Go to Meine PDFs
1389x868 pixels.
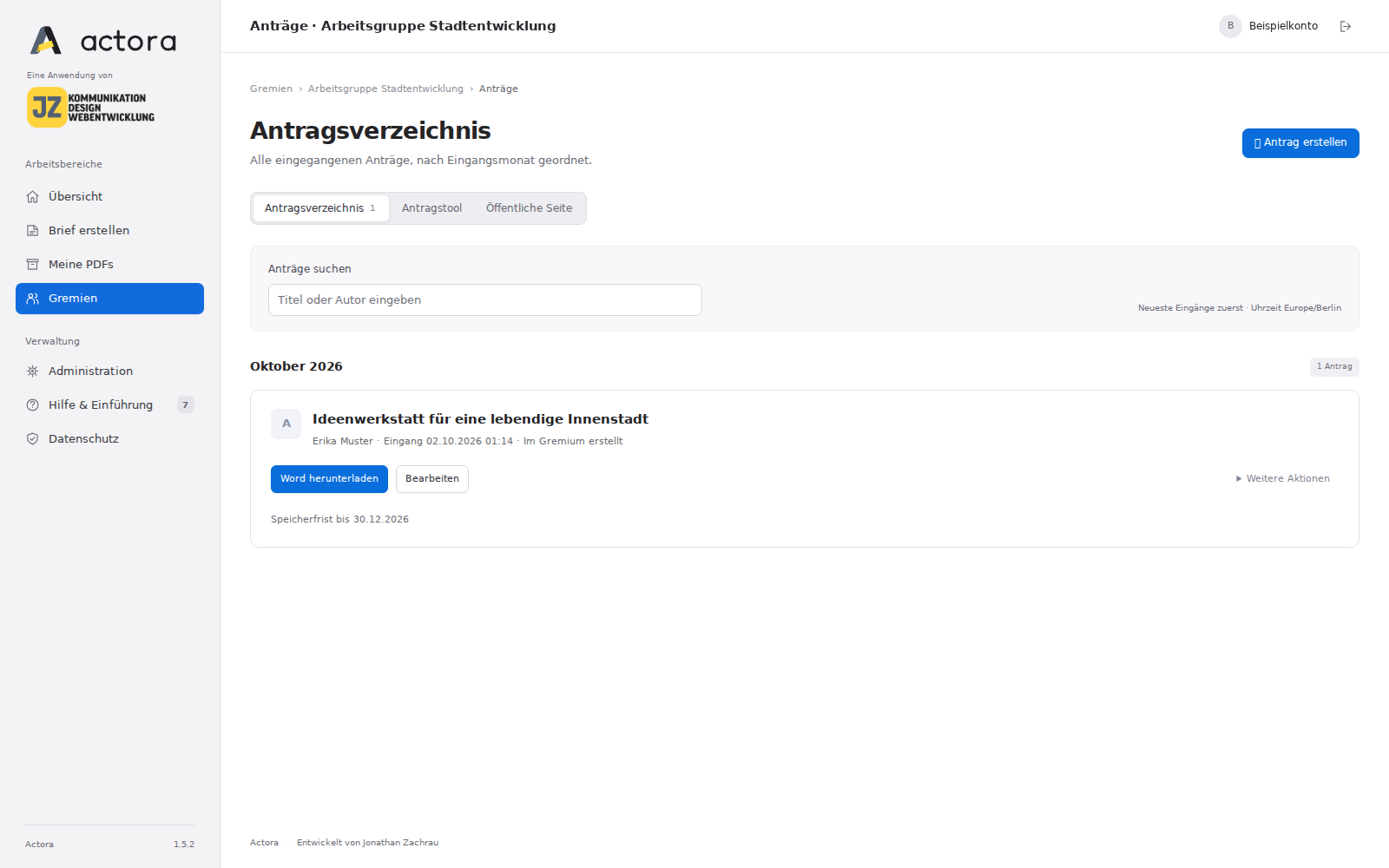(x=109, y=265)
